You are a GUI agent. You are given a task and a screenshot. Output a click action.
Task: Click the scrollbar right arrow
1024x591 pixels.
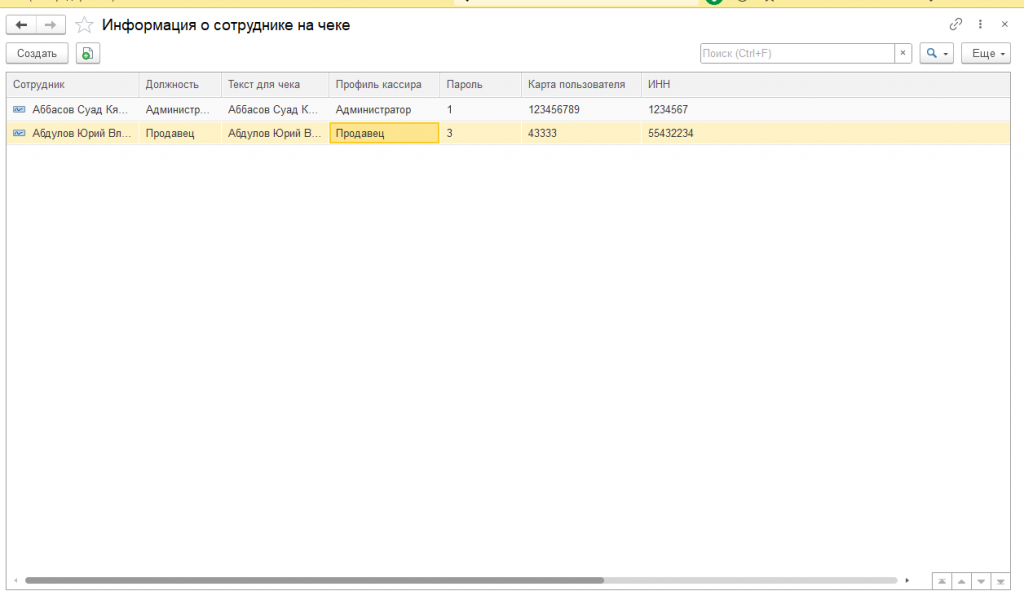(x=906, y=581)
